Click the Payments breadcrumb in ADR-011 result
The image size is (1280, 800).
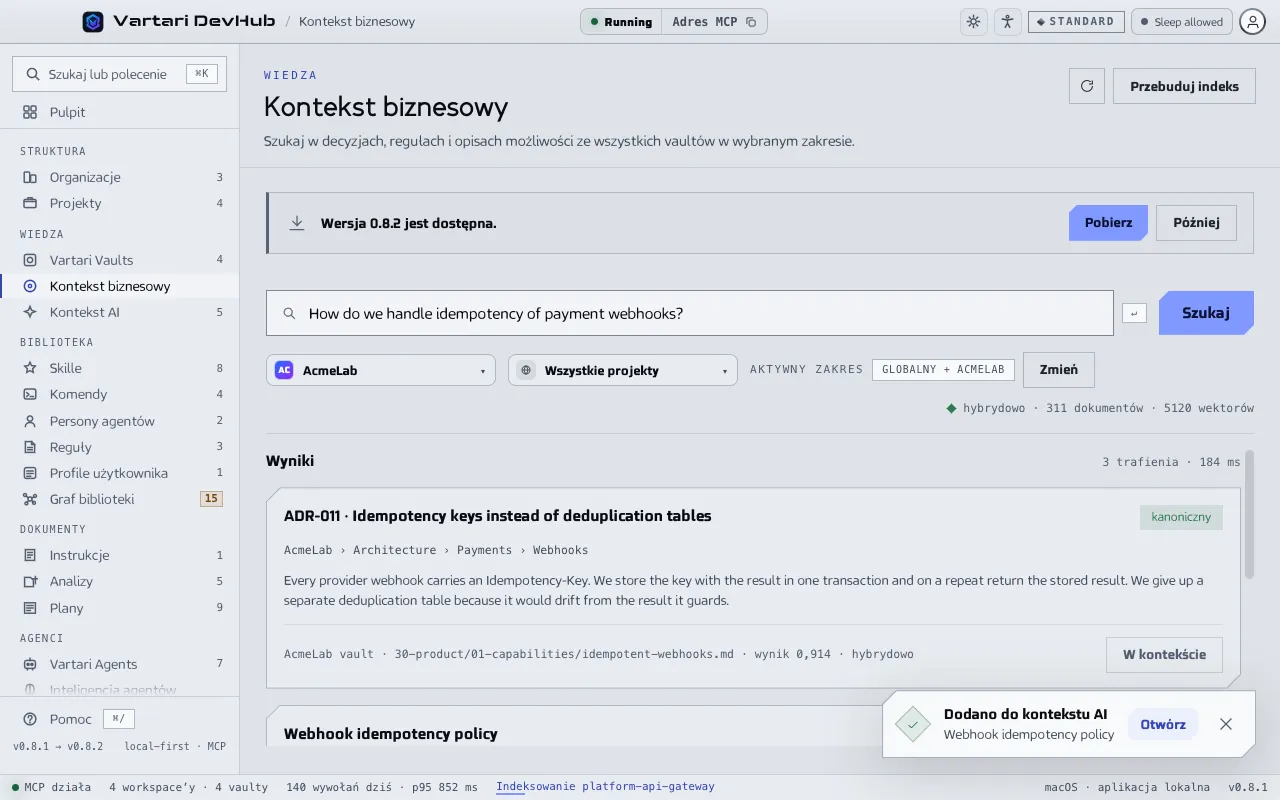pyautogui.click(x=484, y=550)
